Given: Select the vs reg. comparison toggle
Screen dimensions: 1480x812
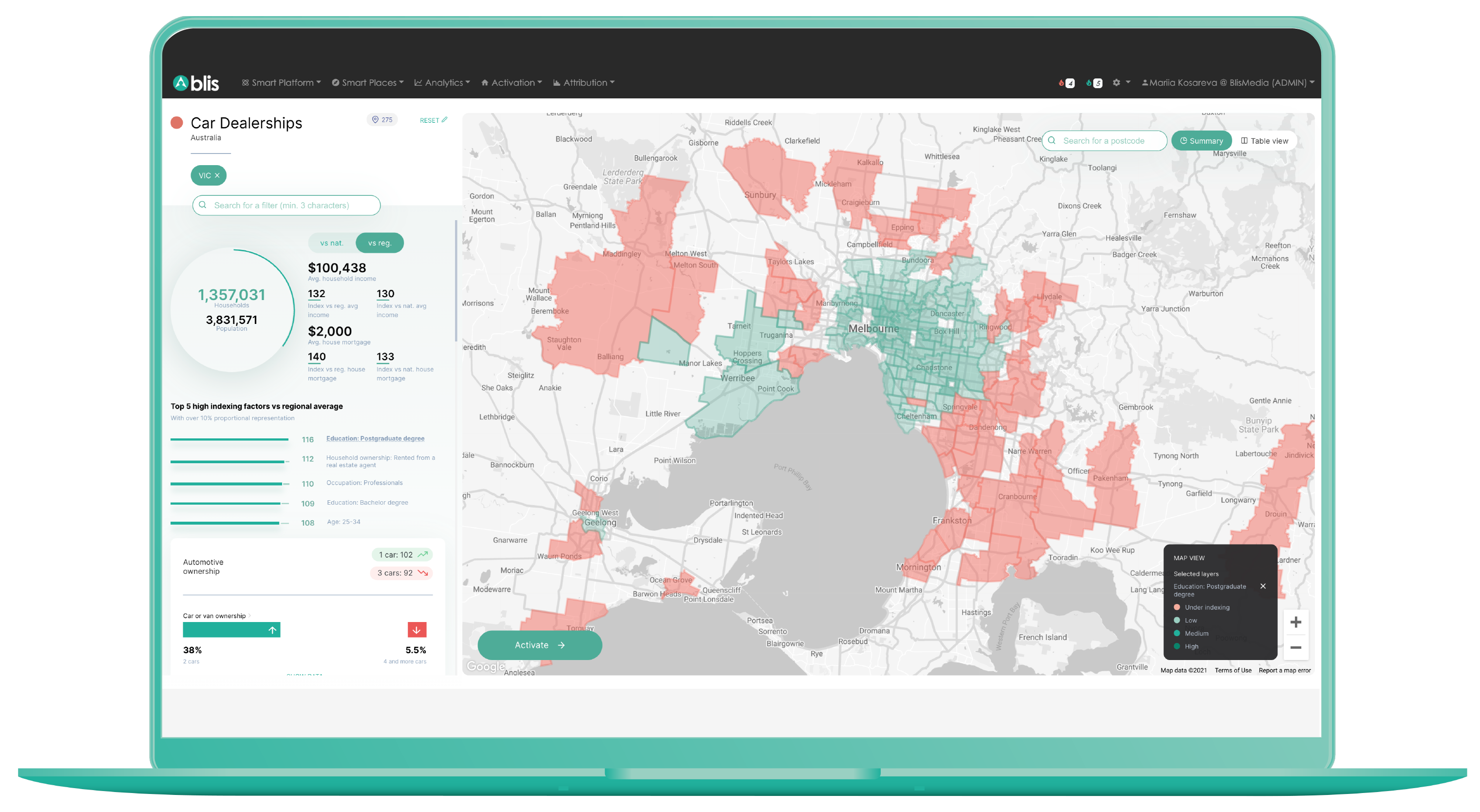Looking at the screenshot, I should coord(380,243).
